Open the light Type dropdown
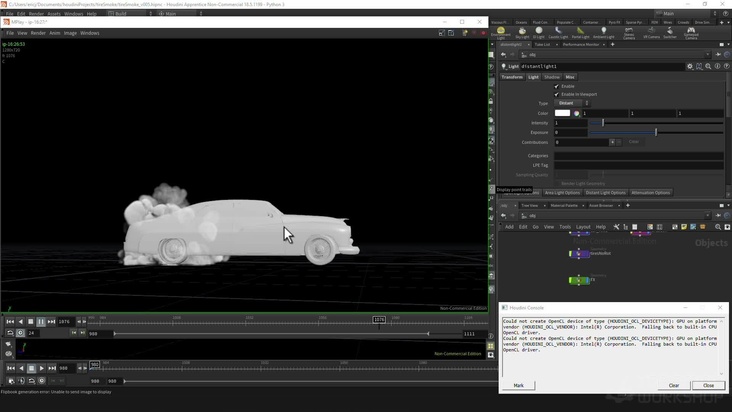This screenshot has height=412, width=732. (572, 103)
